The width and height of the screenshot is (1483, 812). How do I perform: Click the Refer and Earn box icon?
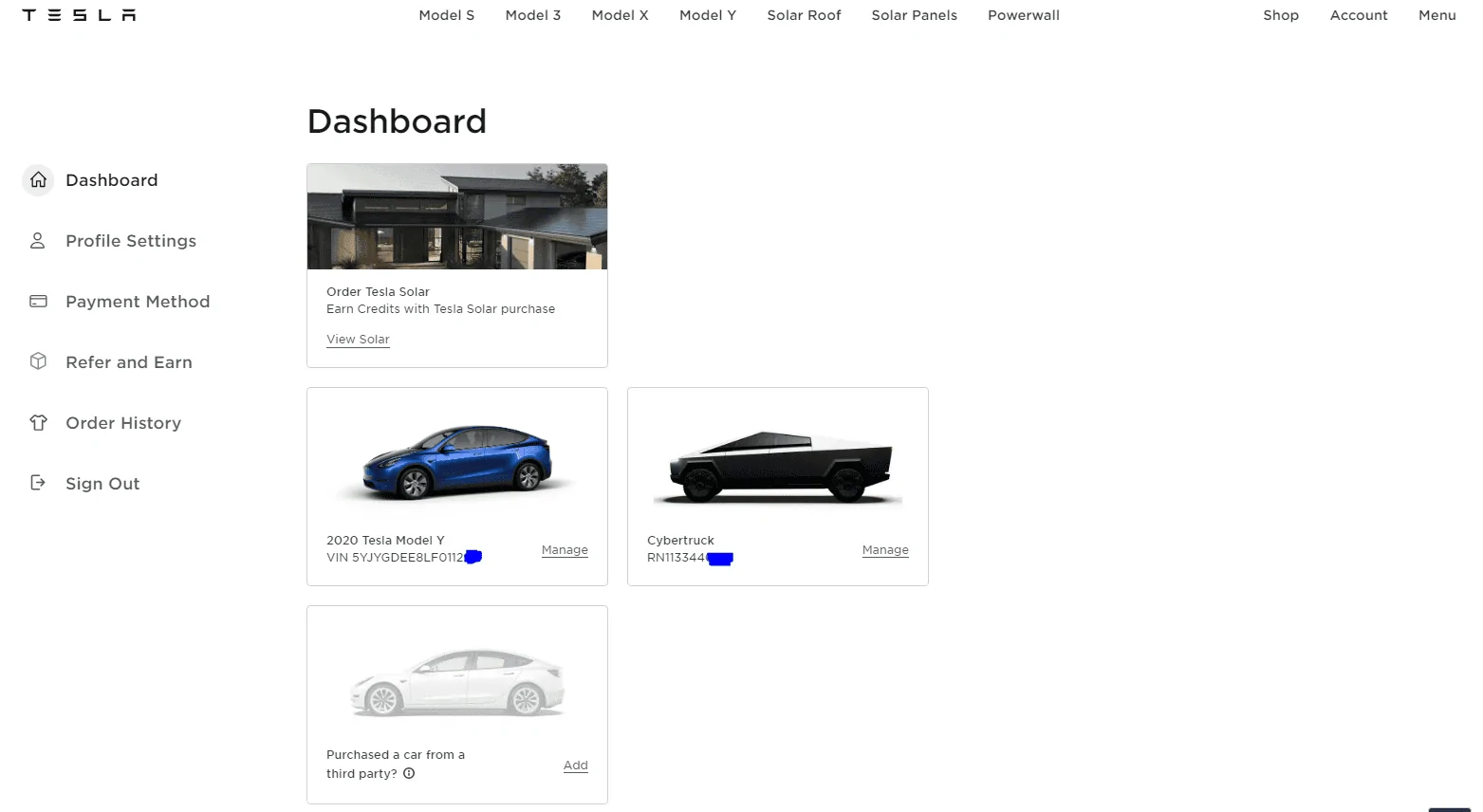38,361
